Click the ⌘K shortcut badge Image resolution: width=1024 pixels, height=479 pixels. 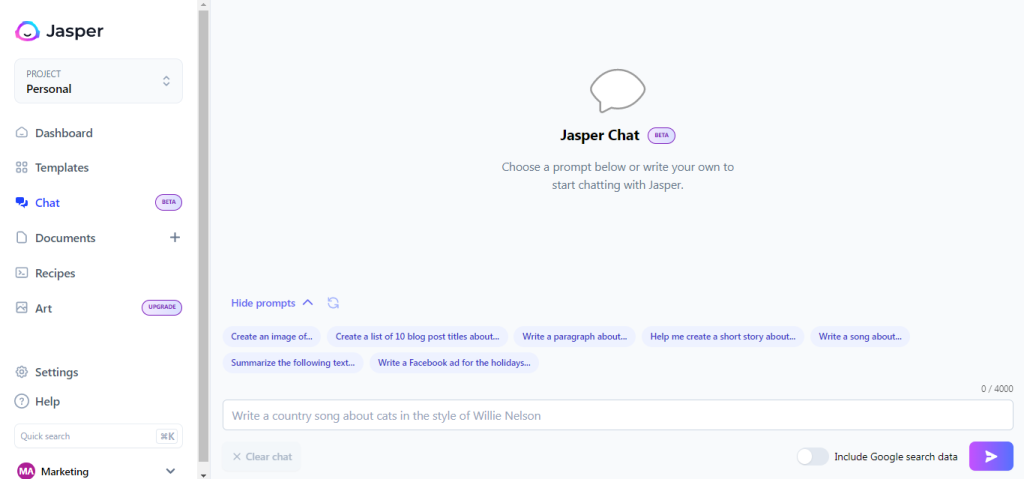click(x=167, y=437)
